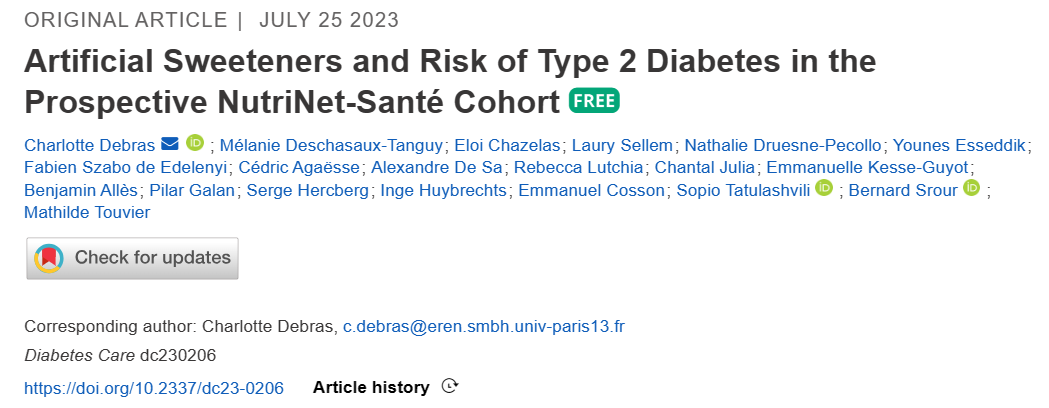This screenshot has height=408, width=1049.
Task: Open Charlotte Debras's ORCID iD icon
Action: pyautogui.click(x=195, y=144)
